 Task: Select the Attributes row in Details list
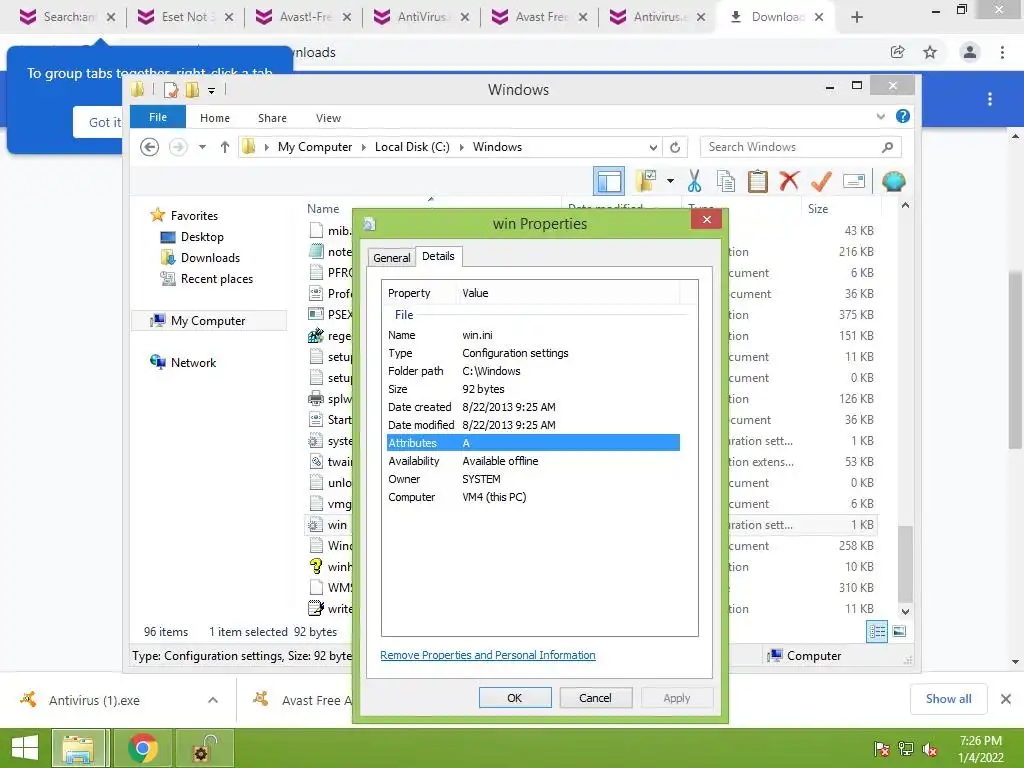point(533,443)
